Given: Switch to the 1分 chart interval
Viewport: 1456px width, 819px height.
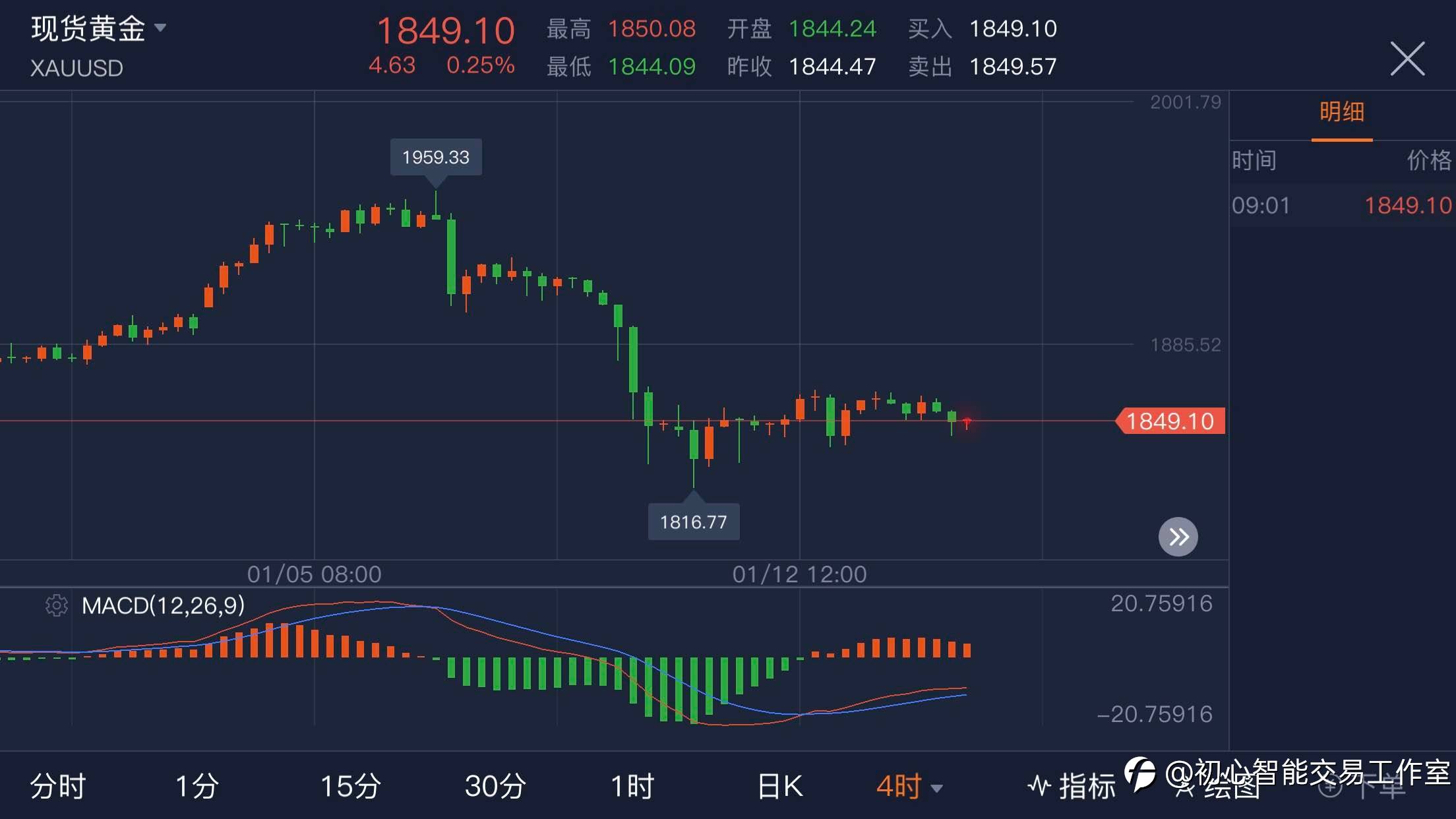Looking at the screenshot, I should 197,787.
